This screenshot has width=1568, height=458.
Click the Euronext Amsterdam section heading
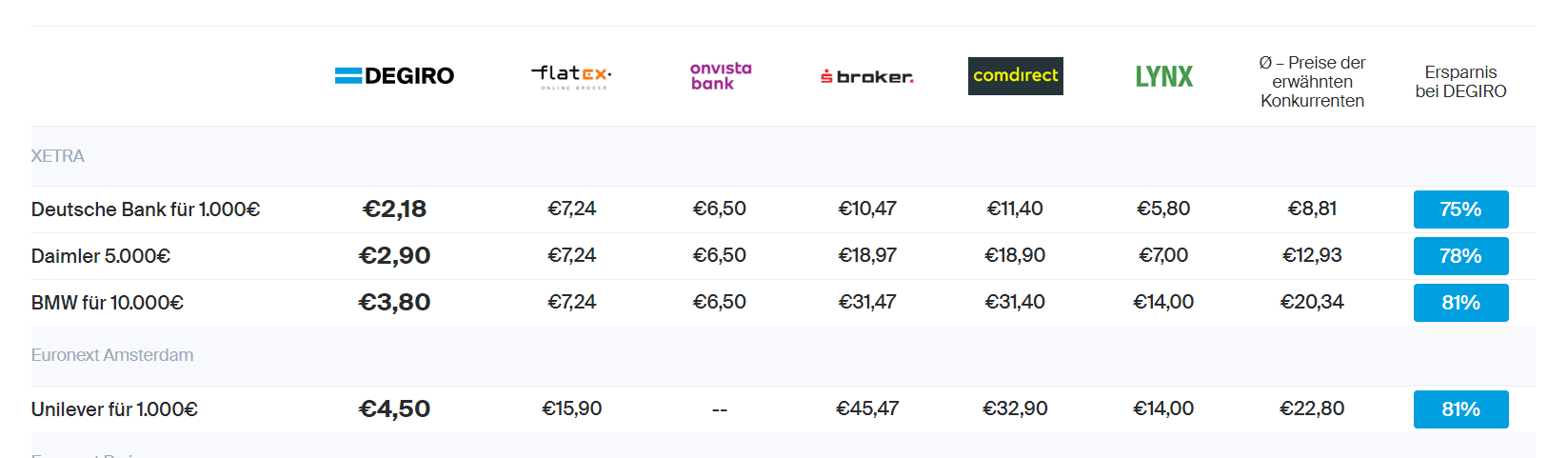[x=112, y=355]
